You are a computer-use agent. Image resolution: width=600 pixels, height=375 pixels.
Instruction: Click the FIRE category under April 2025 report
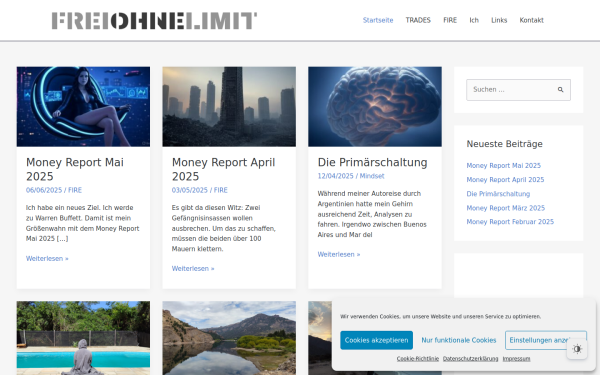pos(221,190)
